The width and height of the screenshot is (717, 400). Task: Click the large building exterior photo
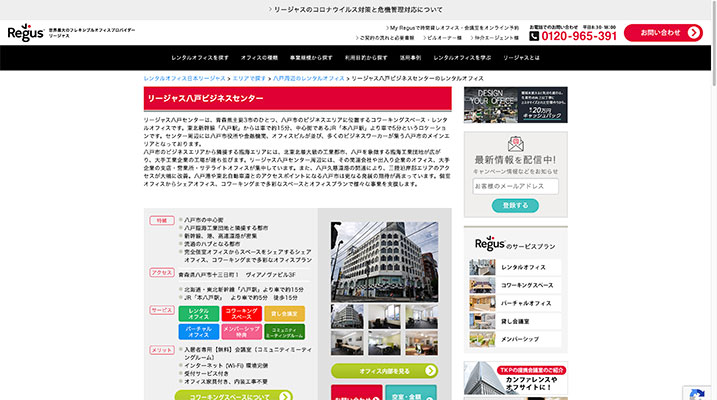384,261
